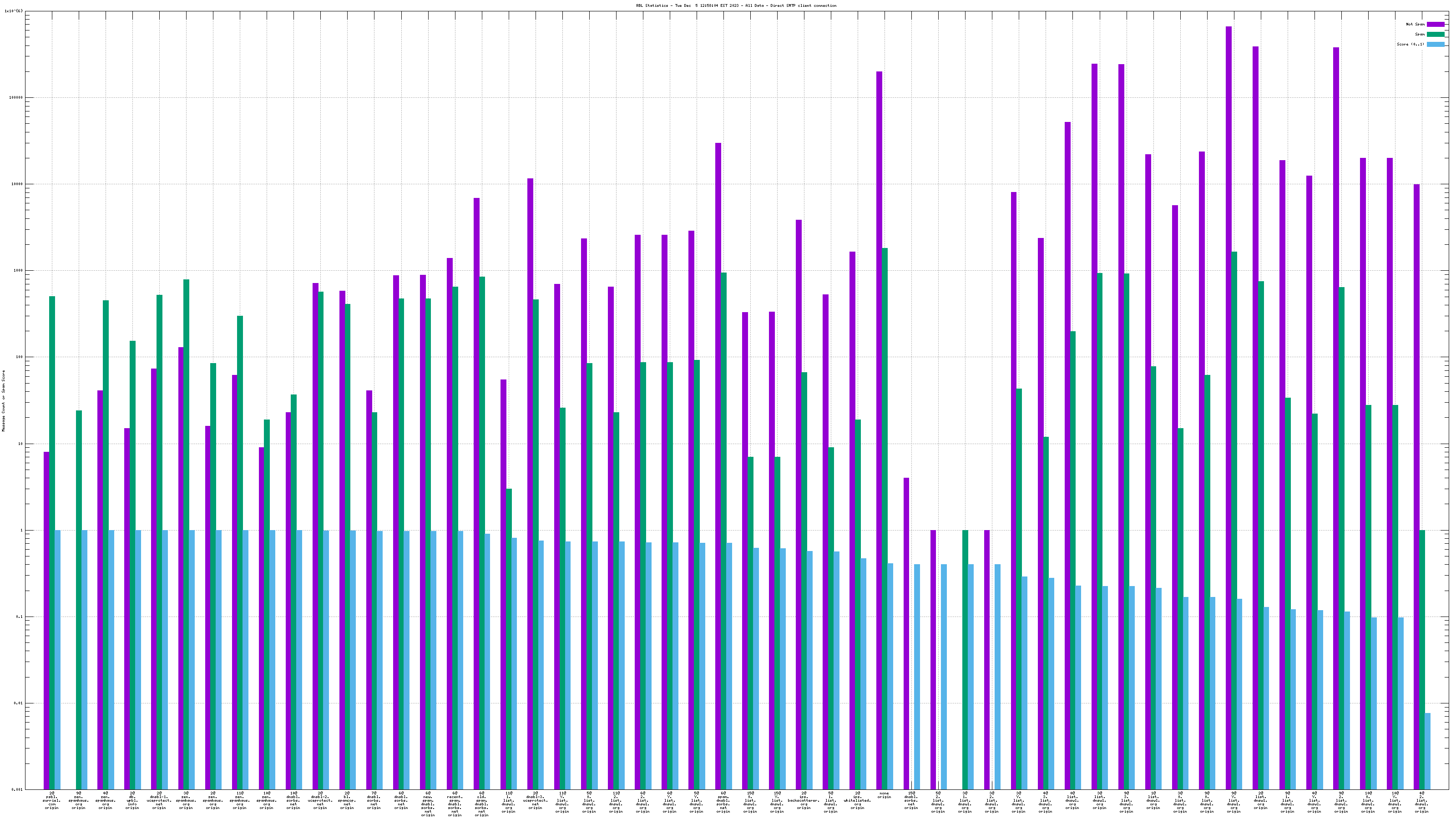The width and height of the screenshot is (1456, 819).
Task: Click the 1x10^(6) top y-axis label
Action: 14,11
